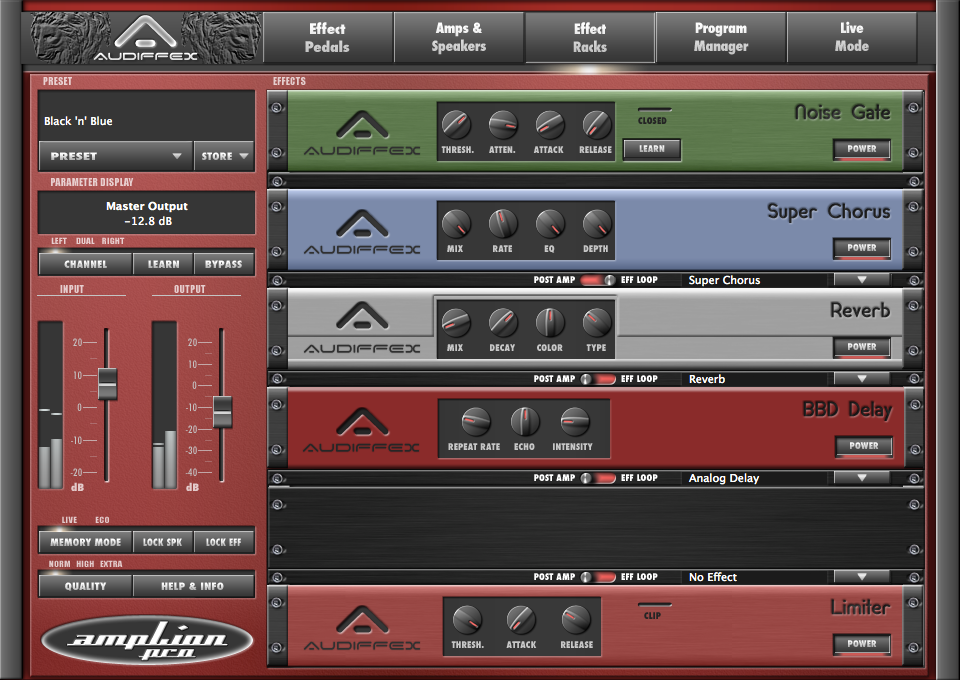
Task: Switch to the Amps & Speakers tab
Action: pyautogui.click(x=459, y=37)
